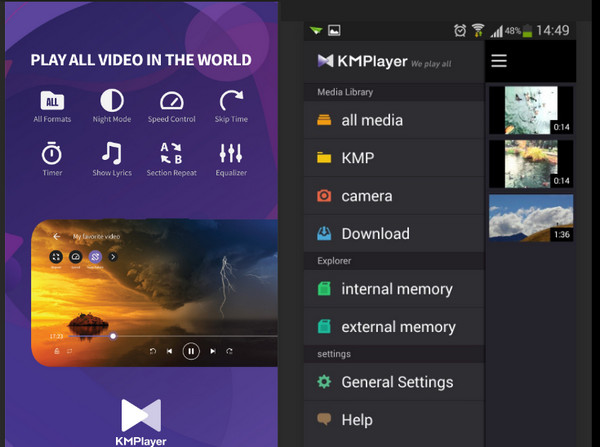Select the camera media entry
The width and height of the screenshot is (600, 447).
394,196
